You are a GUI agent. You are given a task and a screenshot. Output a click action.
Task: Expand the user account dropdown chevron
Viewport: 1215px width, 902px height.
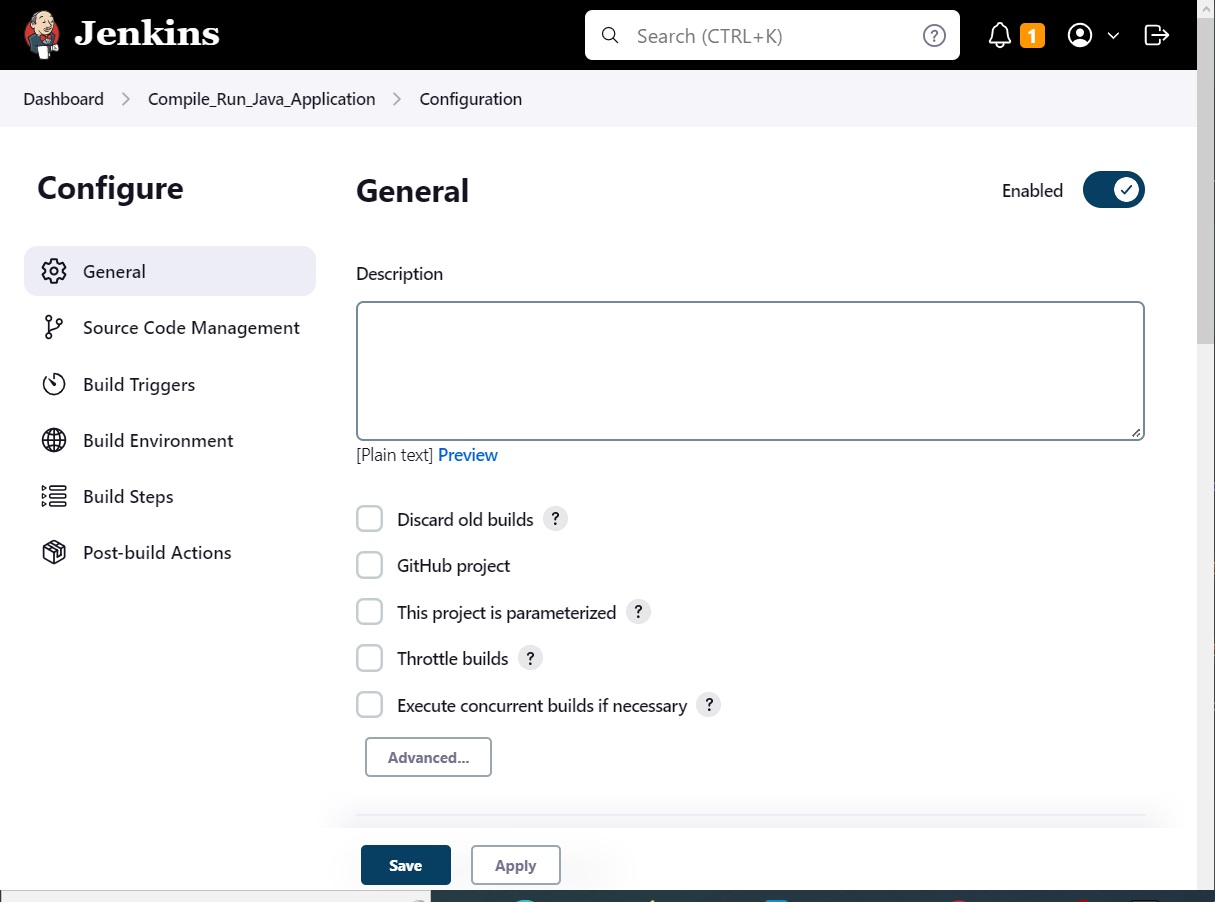pyautogui.click(x=1113, y=36)
